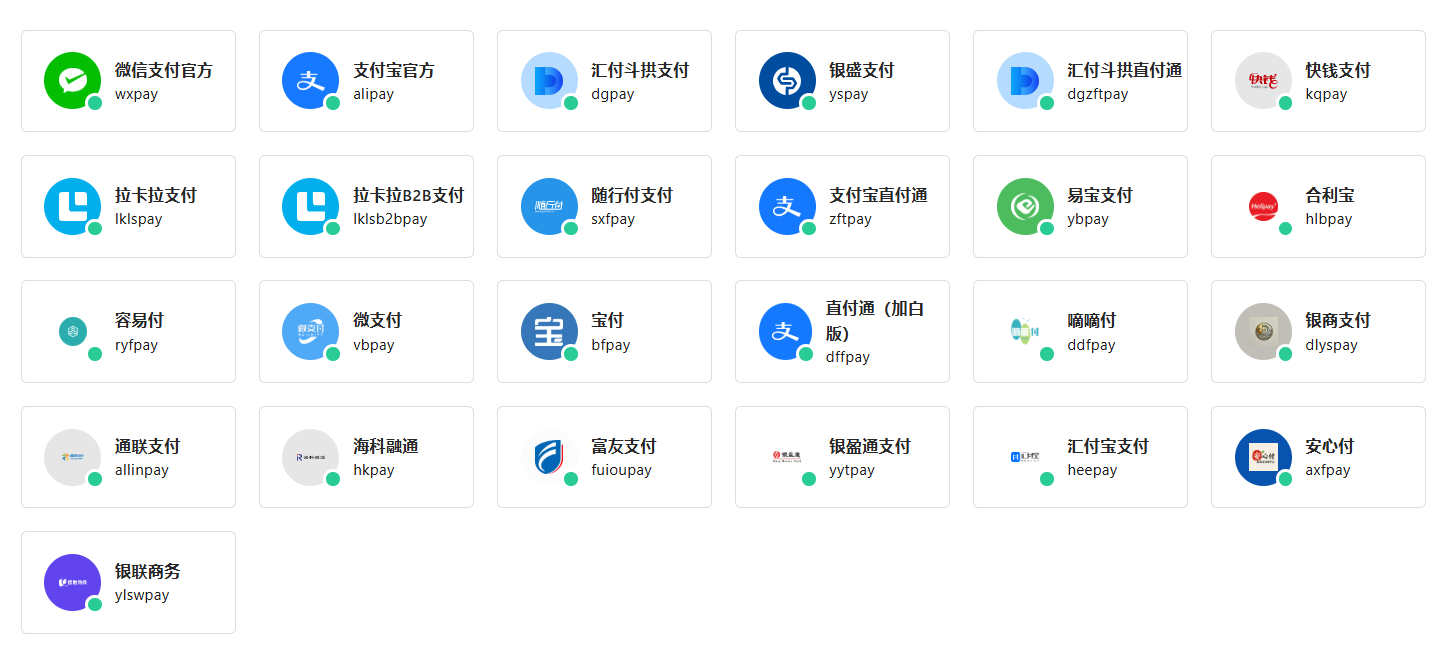Select the 银盛支付 title
1447x659 pixels.
(862, 71)
